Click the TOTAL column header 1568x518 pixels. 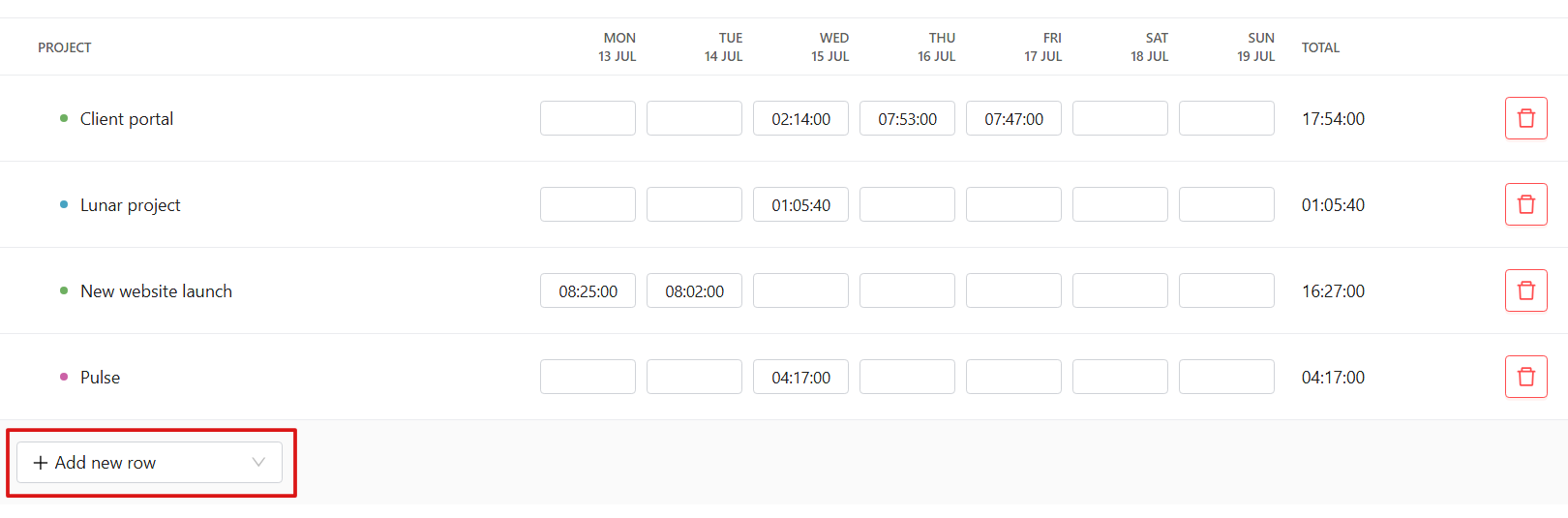click(1320, 47)
